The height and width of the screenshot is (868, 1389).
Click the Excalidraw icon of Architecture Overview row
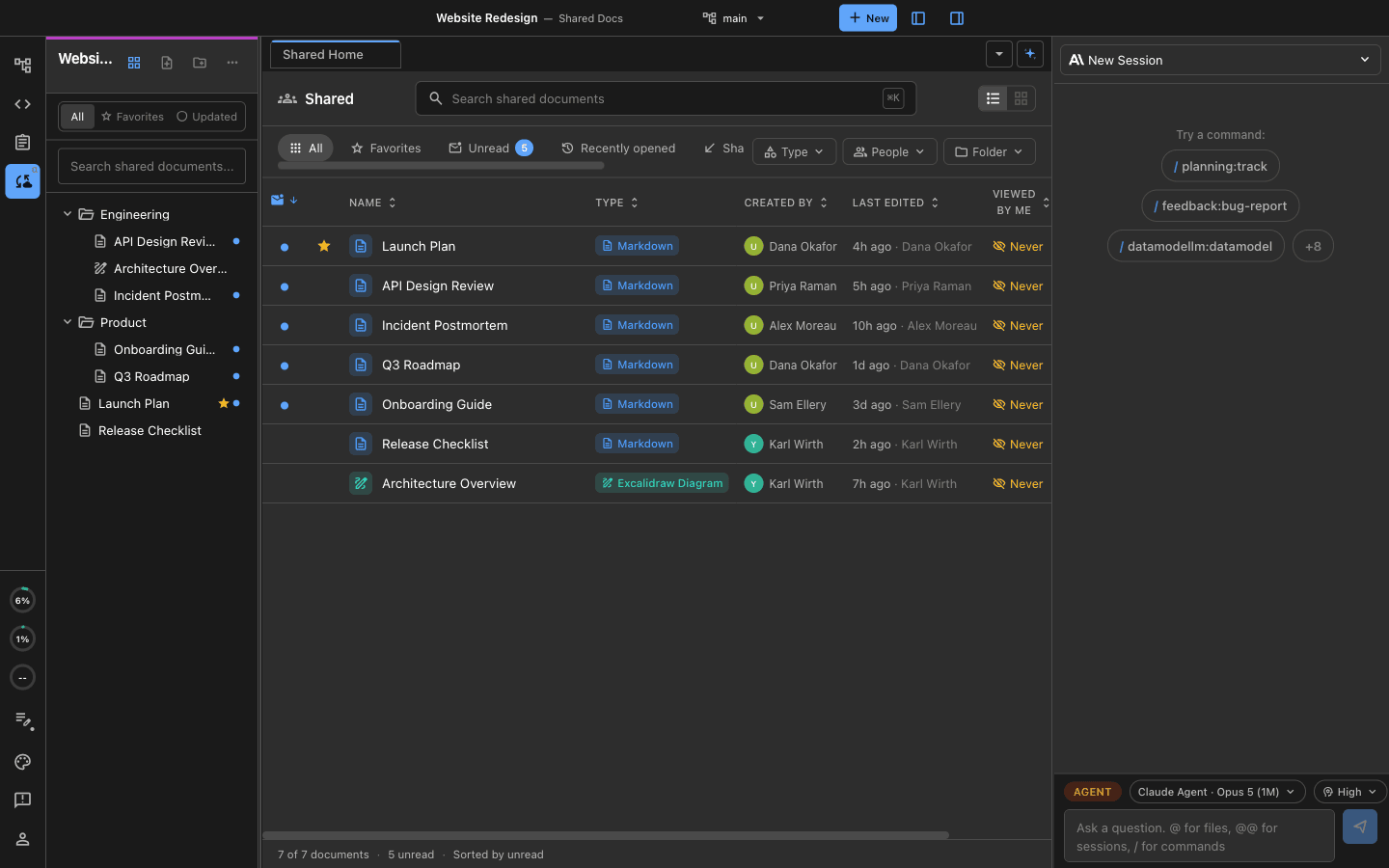361,483
